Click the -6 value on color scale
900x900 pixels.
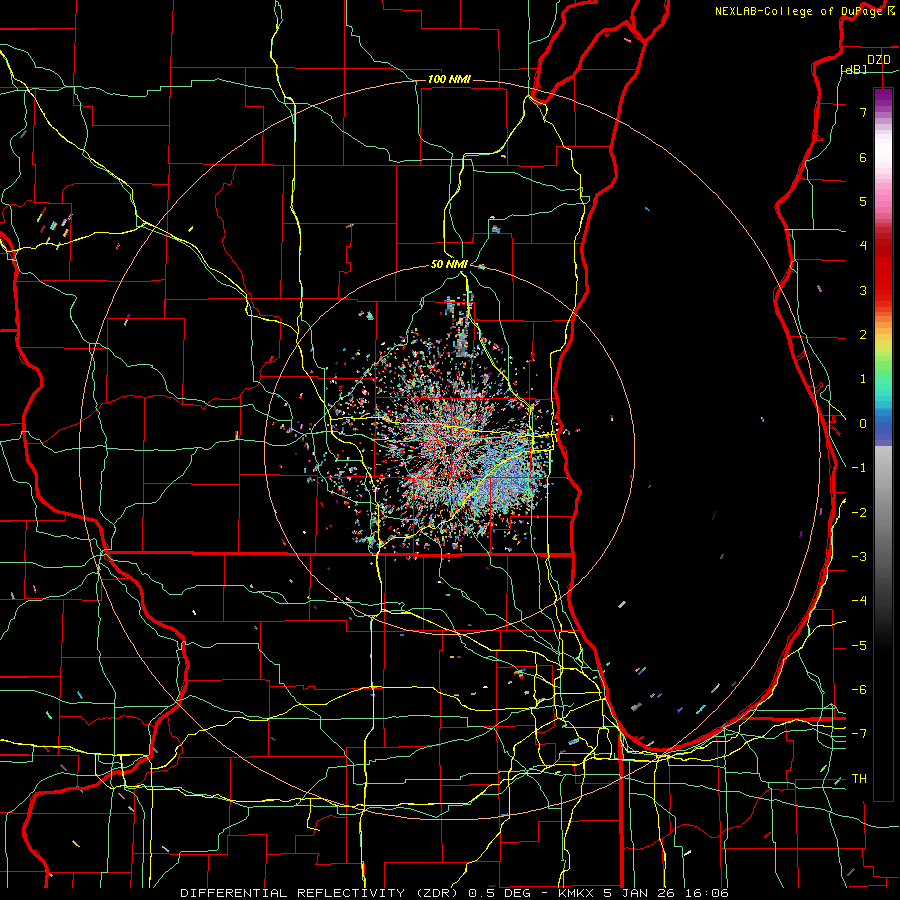pos(859,690)
